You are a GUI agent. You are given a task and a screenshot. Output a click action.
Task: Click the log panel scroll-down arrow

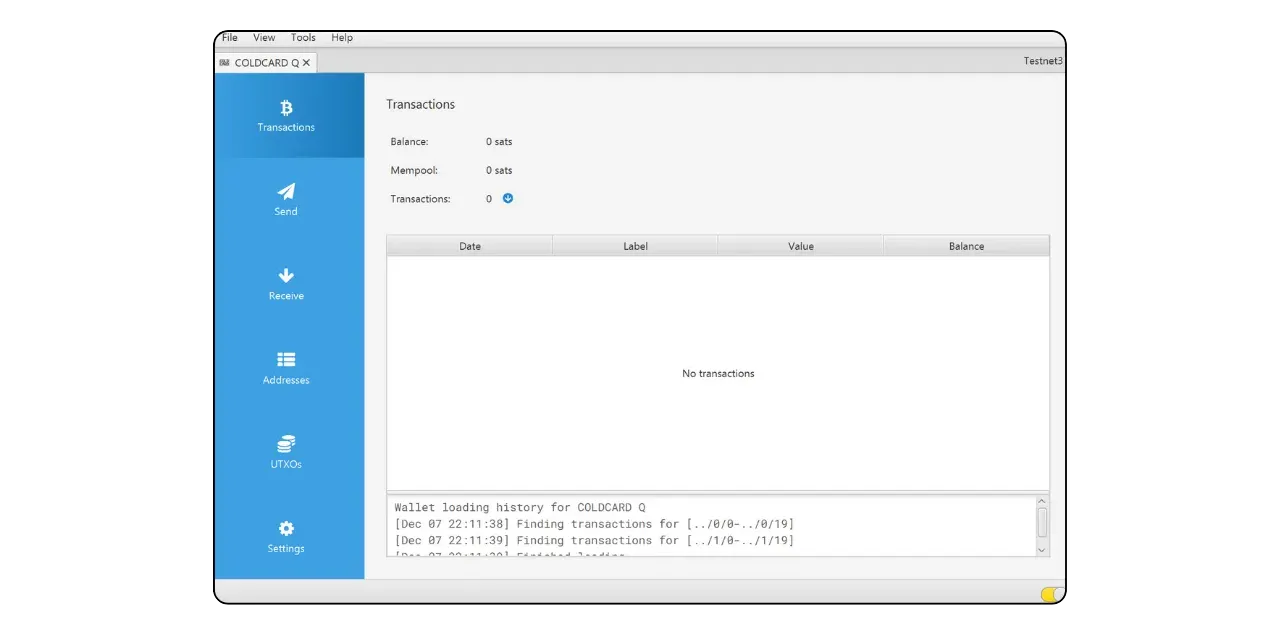coord(1042,549)
